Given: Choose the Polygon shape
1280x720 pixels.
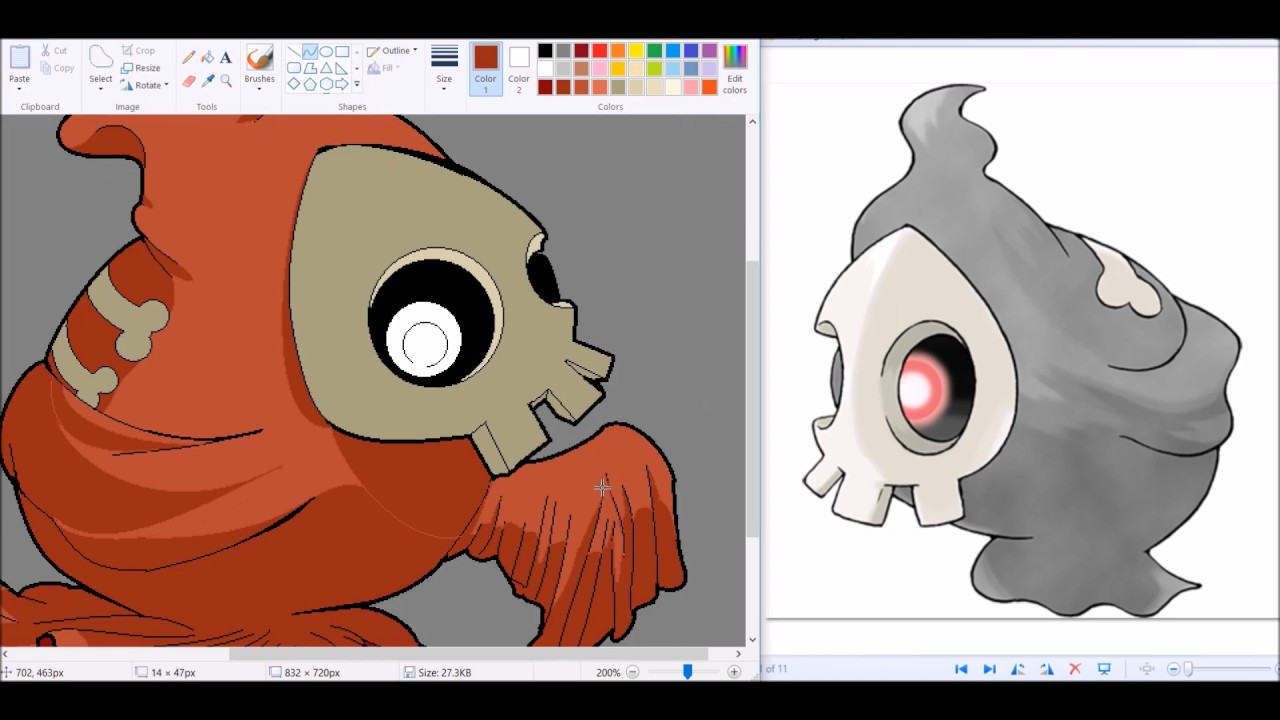Looking at the screenshot, I should pyautogui.click(x=310, y=68).
